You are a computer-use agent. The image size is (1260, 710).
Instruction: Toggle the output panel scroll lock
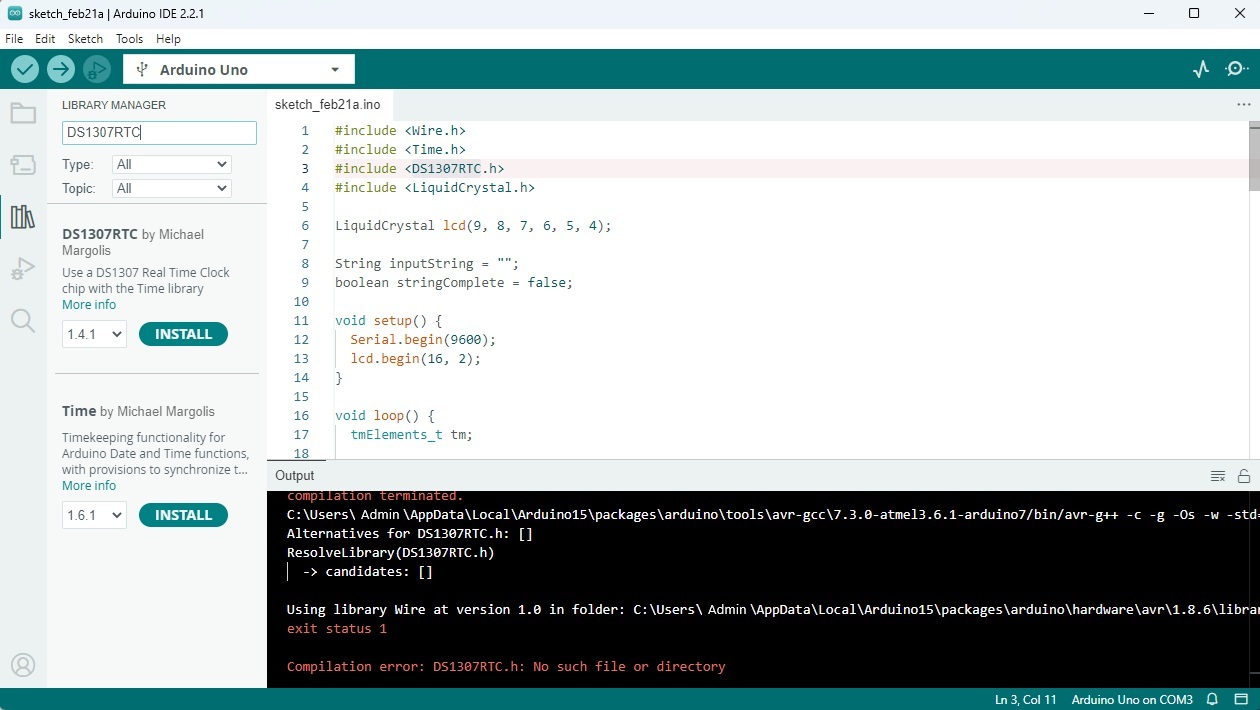click(1244, 476)
